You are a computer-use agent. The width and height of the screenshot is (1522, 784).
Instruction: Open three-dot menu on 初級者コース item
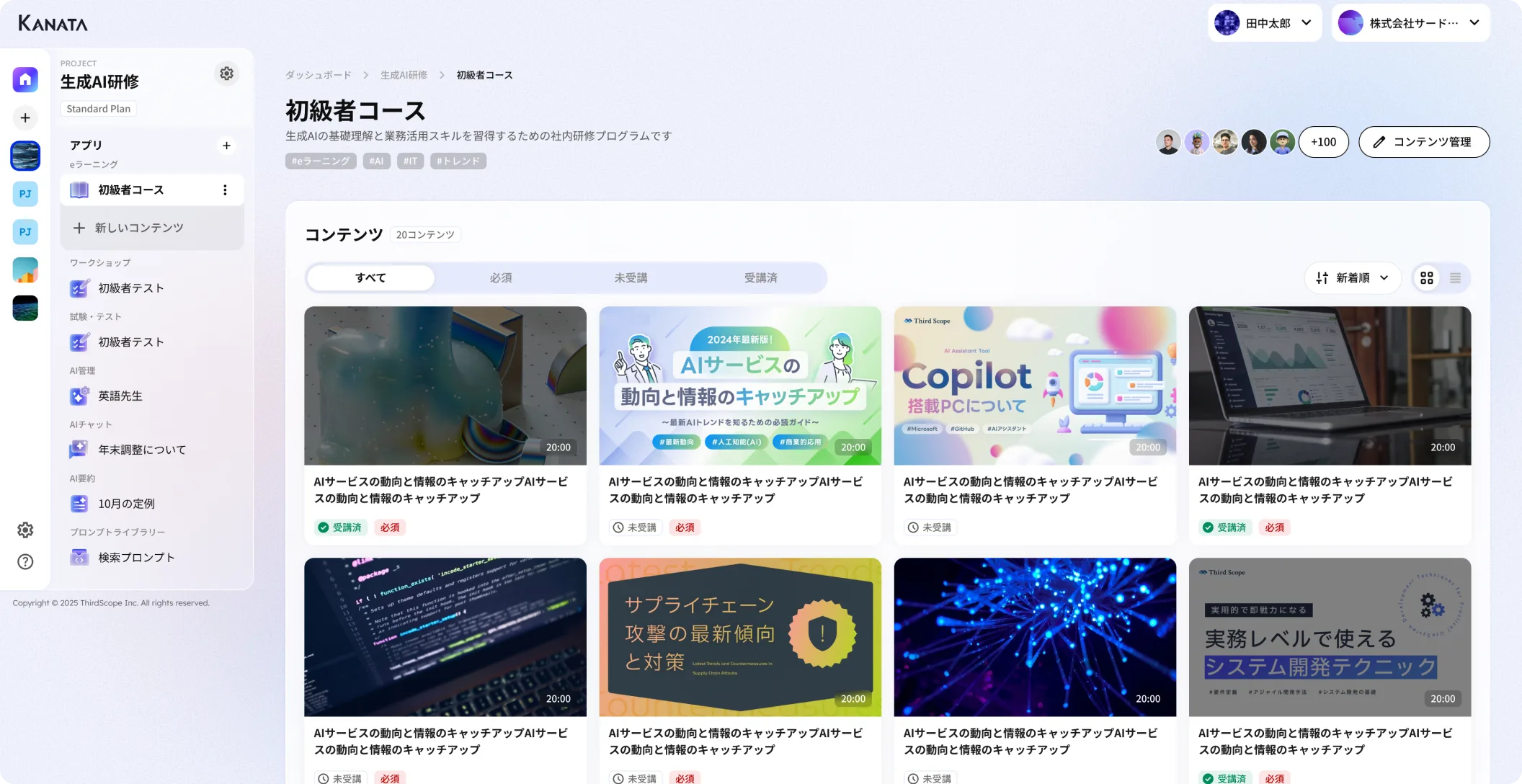click(225, 190)
